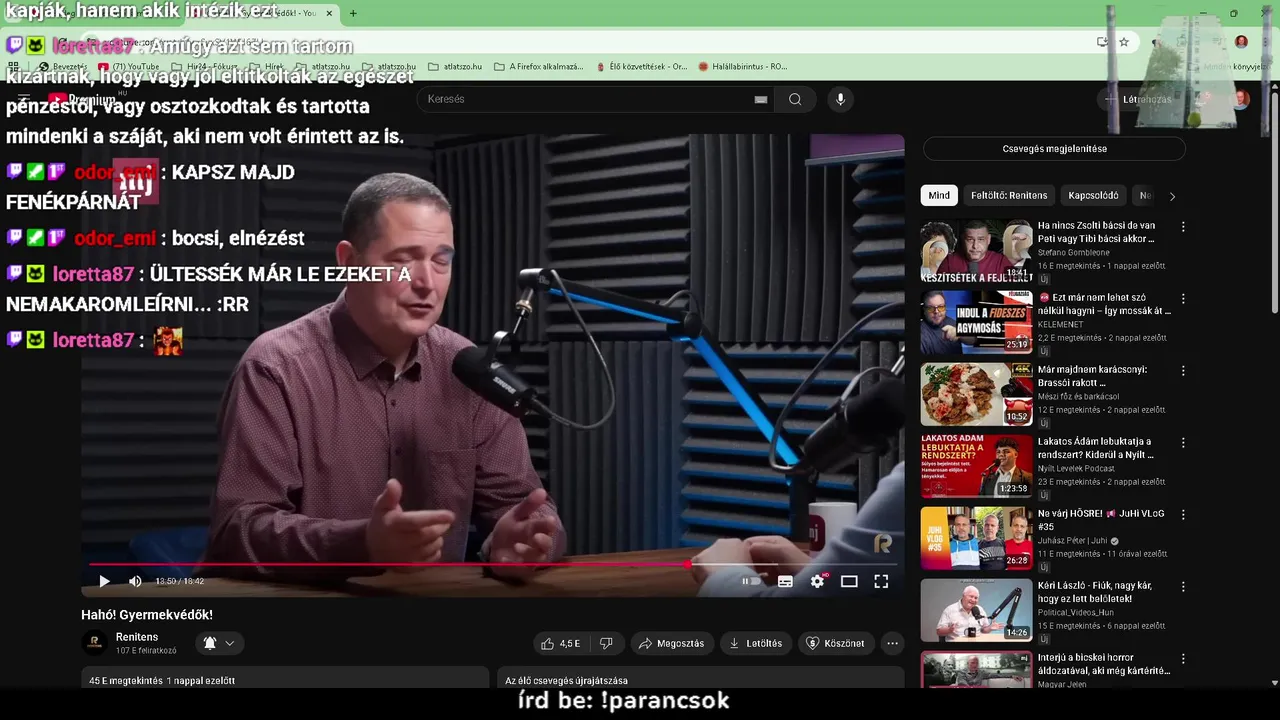The image size is (1280, 720).
Task: Open a new browser tab with plus
Action: coord(353,13)
